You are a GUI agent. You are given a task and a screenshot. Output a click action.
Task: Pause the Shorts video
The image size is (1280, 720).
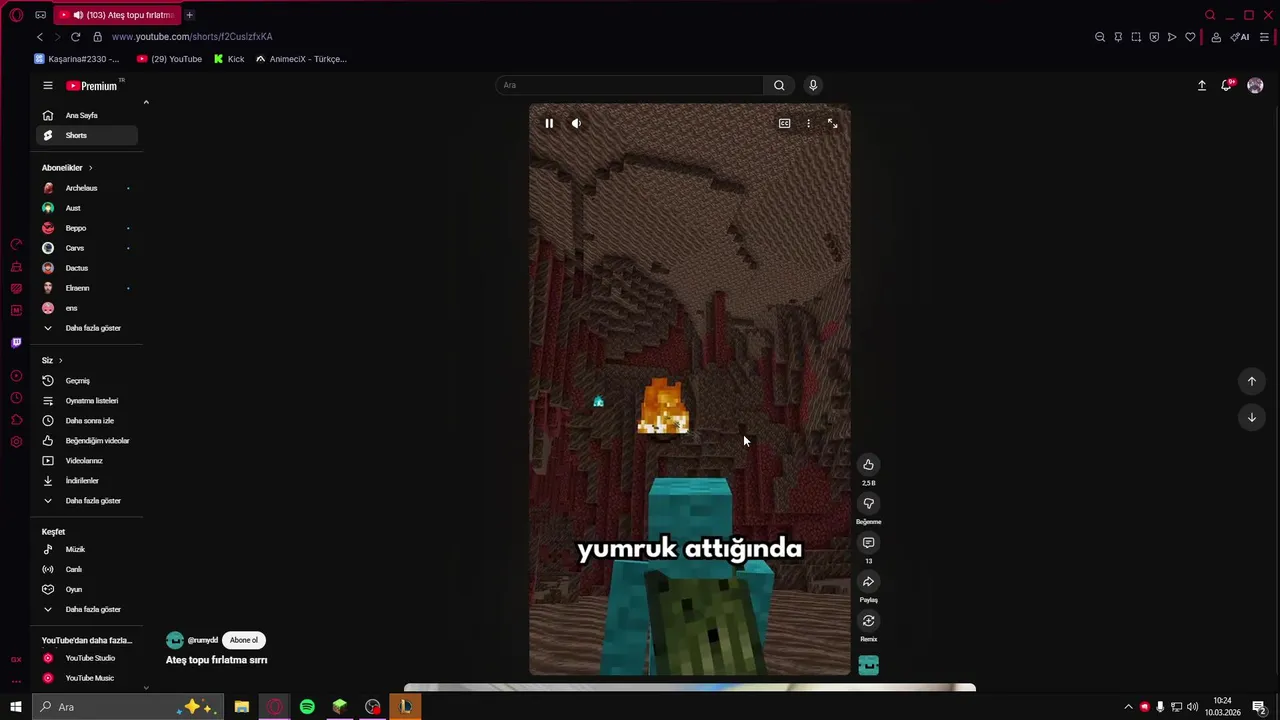point(549,123)
